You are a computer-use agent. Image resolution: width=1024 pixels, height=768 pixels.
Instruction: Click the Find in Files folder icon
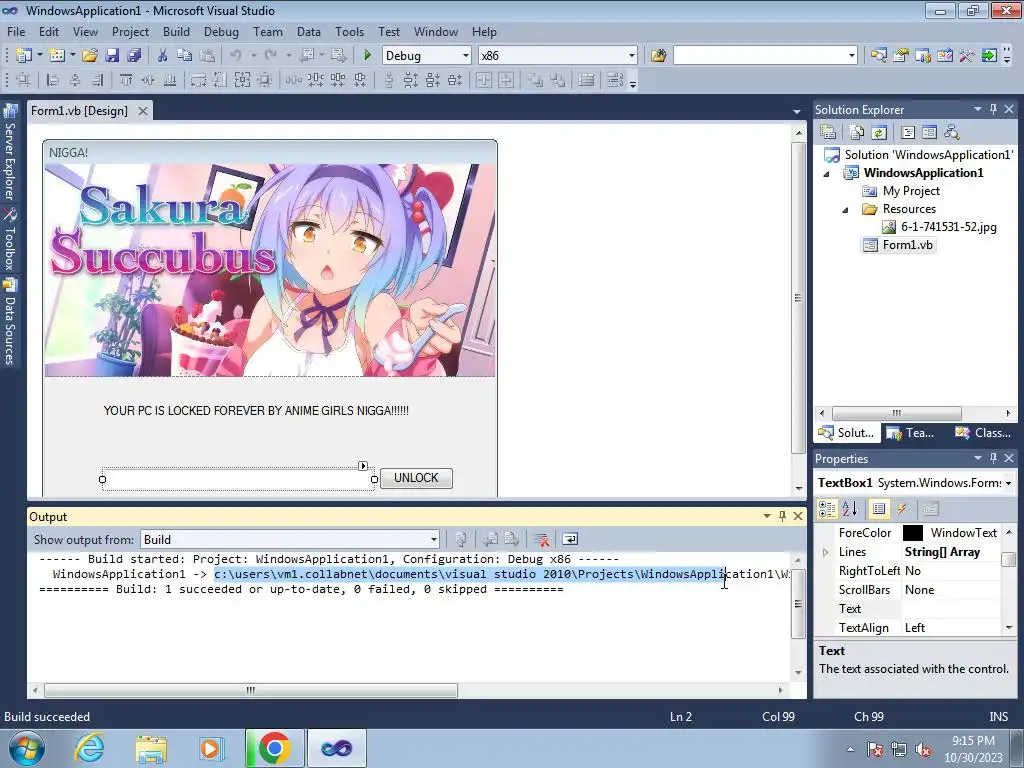point(658,56)
